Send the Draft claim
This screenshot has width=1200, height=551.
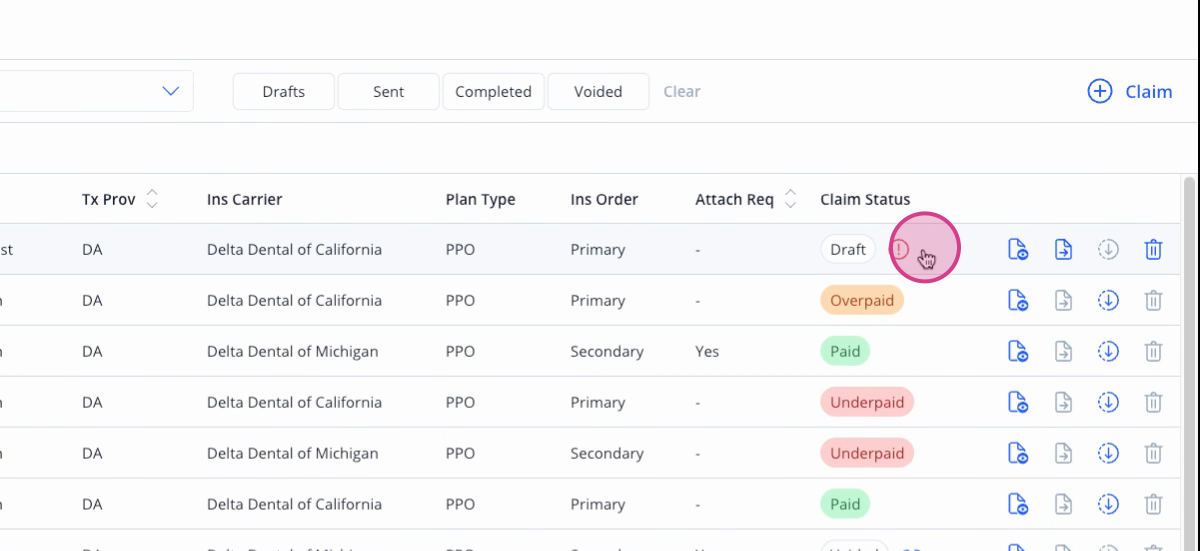pos(1063,250)
